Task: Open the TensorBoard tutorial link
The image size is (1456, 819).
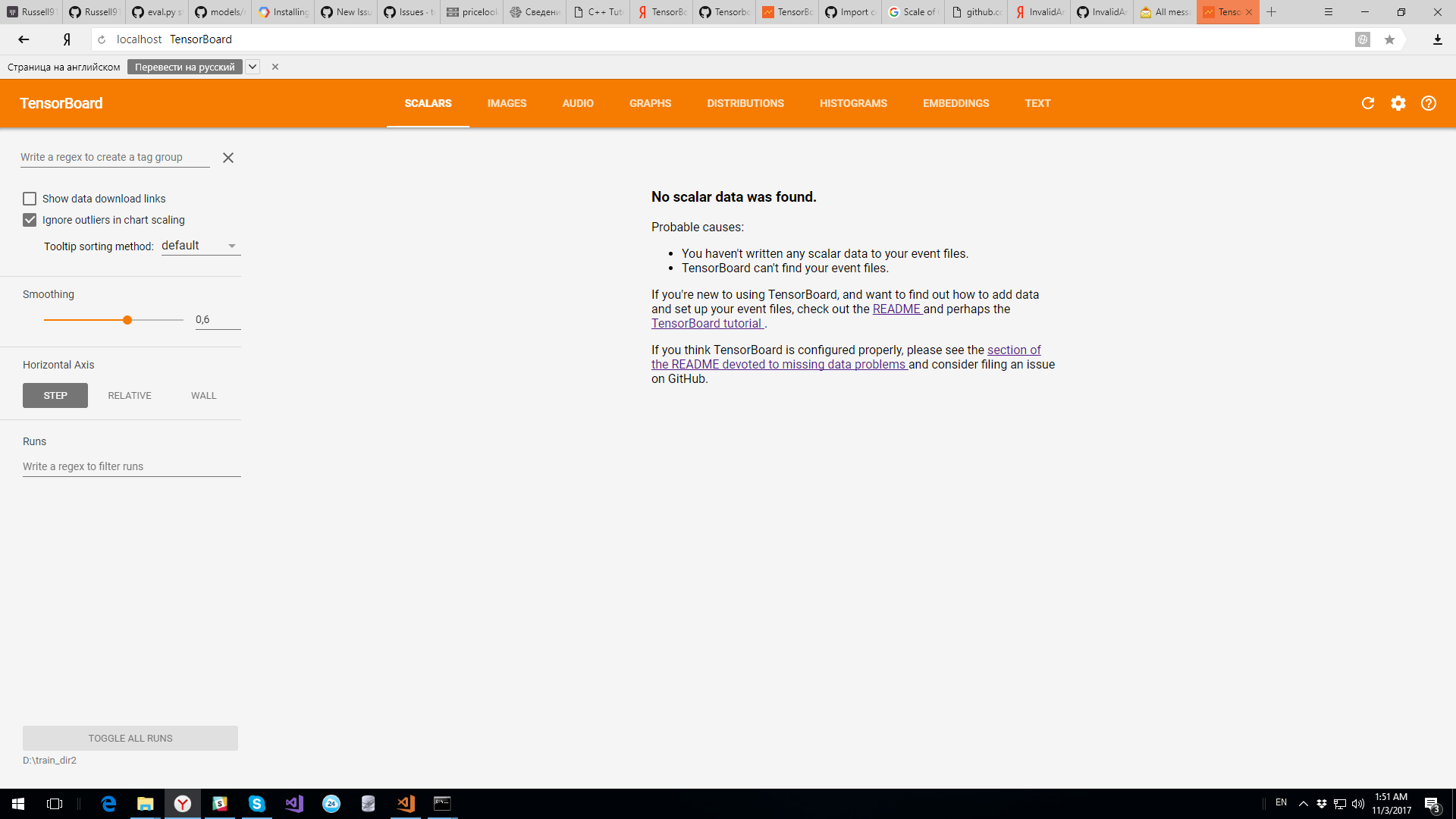Action: [x=706, y=323]
